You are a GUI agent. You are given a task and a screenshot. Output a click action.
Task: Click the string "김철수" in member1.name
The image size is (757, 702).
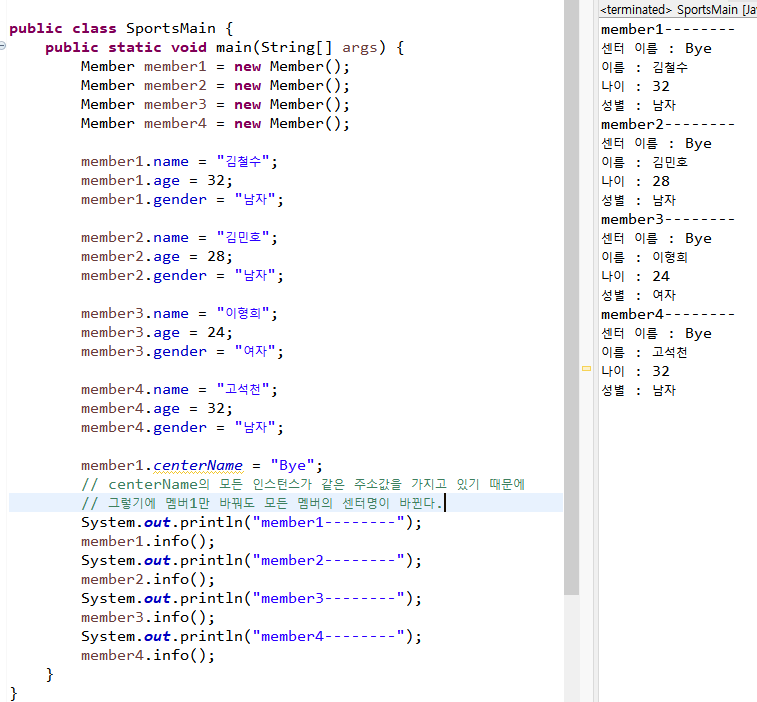[243, 161]
